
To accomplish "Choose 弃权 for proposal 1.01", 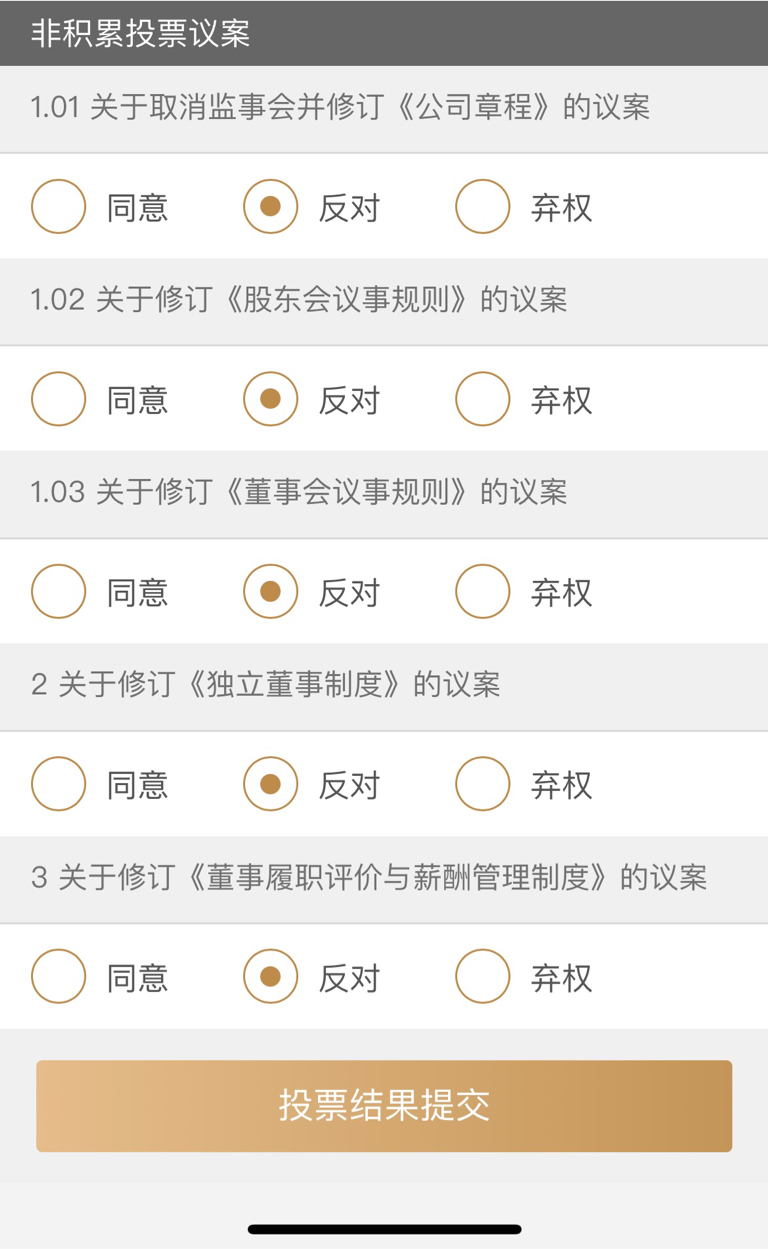I will 482,207.
